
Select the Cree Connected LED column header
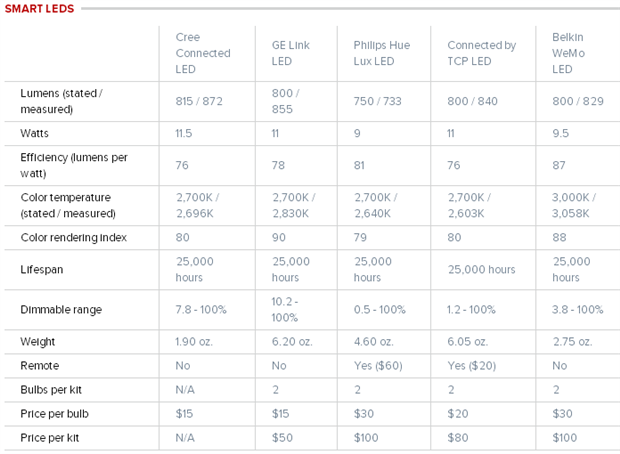pos(203,53)
